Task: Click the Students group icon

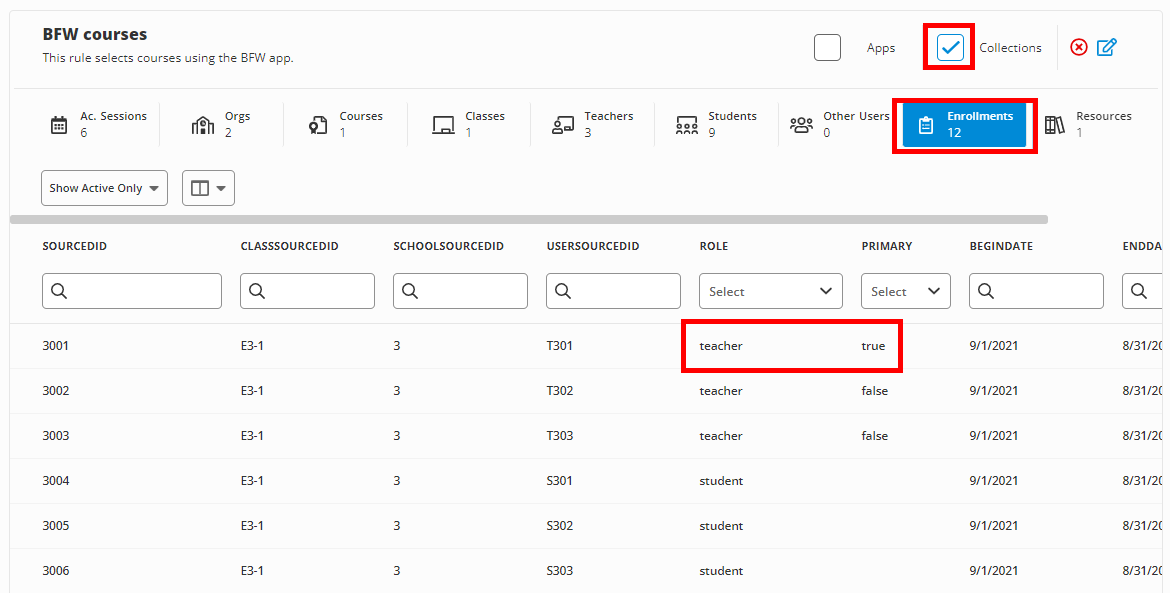Action: pyautogui.click(x=686, y=123)
